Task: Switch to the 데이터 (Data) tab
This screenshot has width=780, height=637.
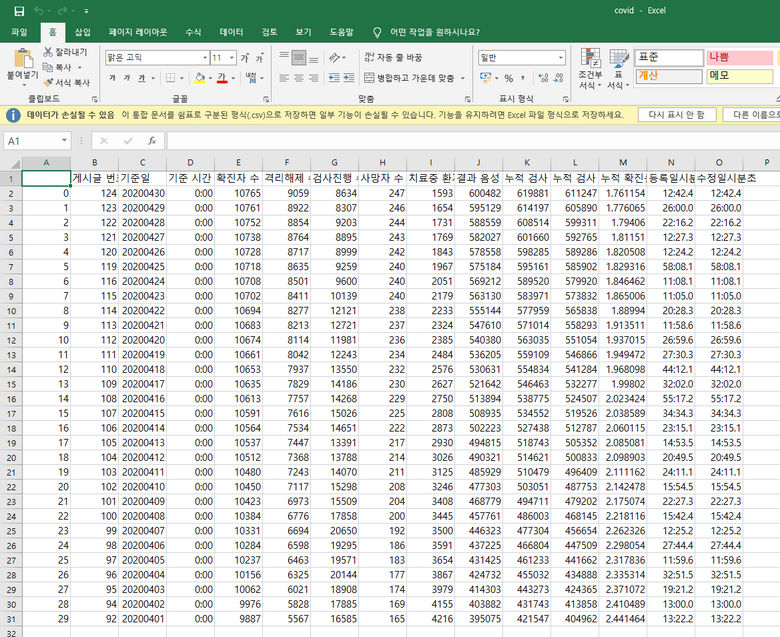Action: (231, 32)
